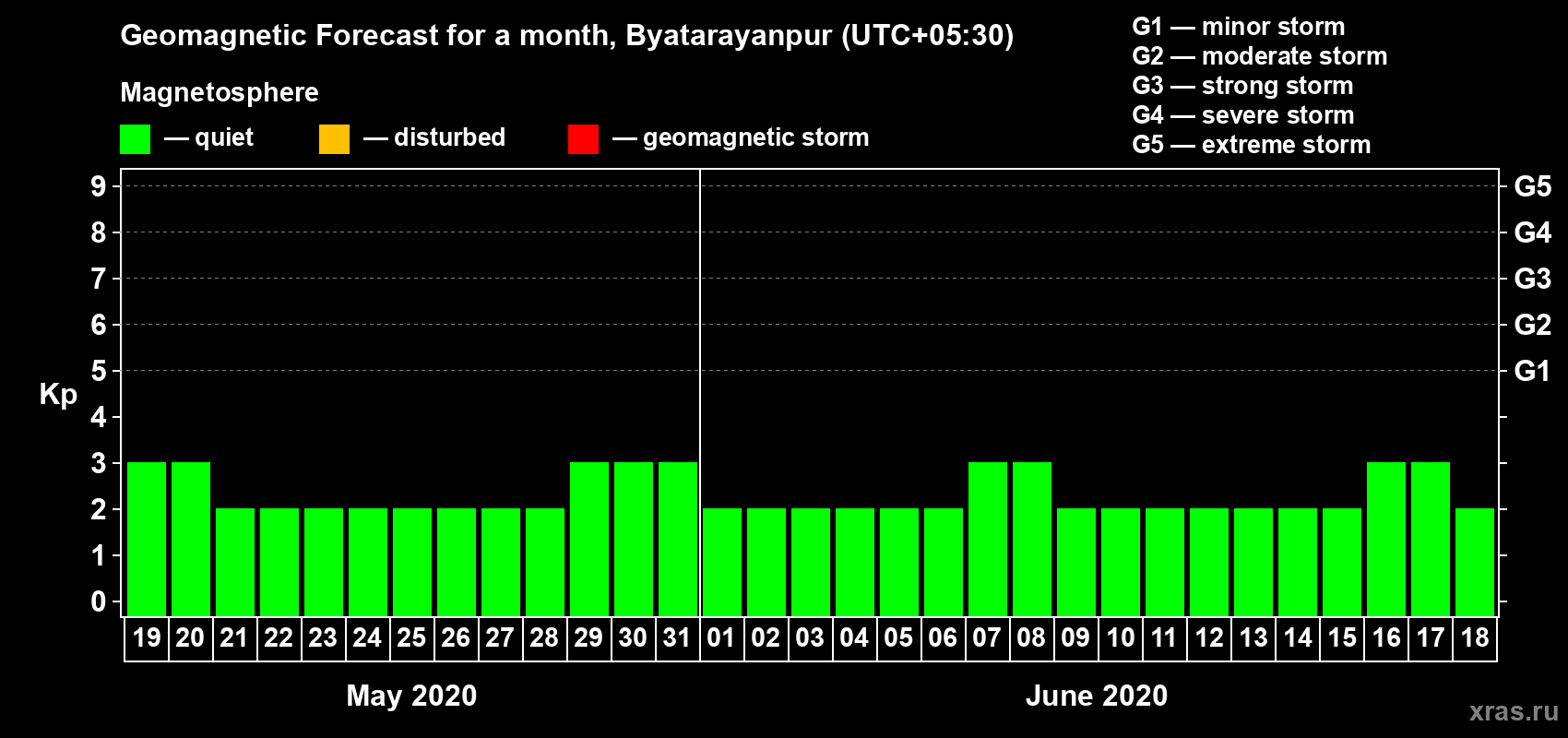Click the '— quiet' legend label
The height and width of the screenshot is (738, 1568).
(208, 138)
